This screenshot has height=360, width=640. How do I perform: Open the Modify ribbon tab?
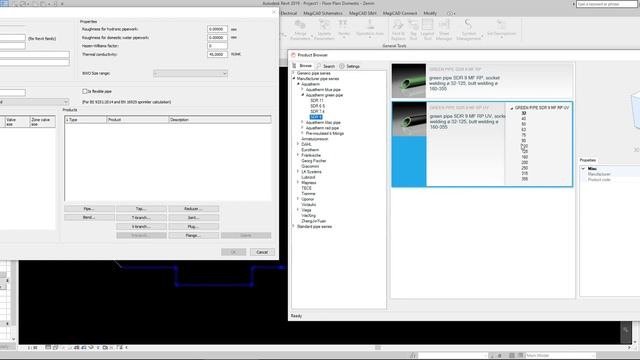point(430,13)
